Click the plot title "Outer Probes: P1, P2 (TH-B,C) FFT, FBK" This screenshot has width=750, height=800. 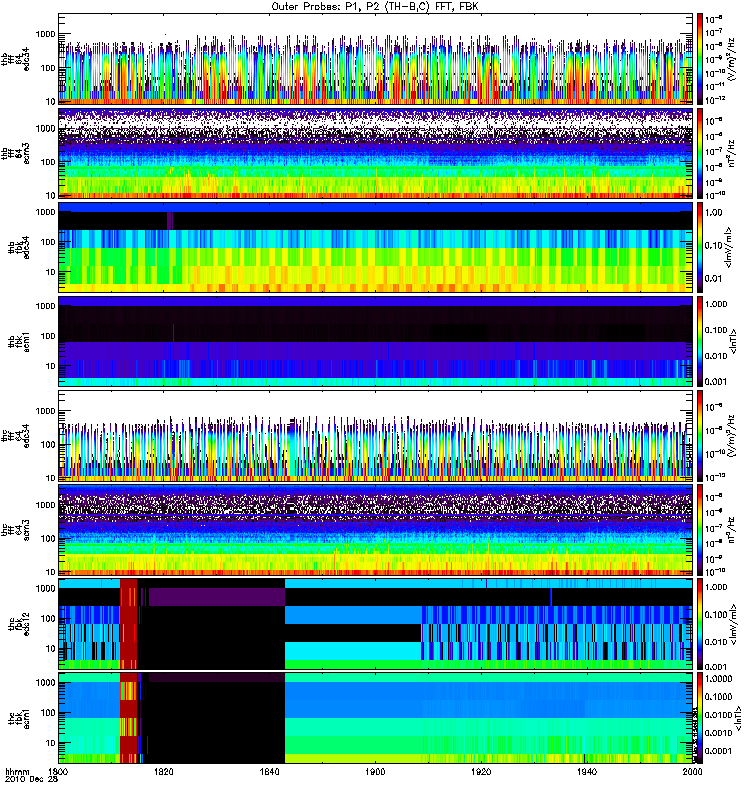375,7
